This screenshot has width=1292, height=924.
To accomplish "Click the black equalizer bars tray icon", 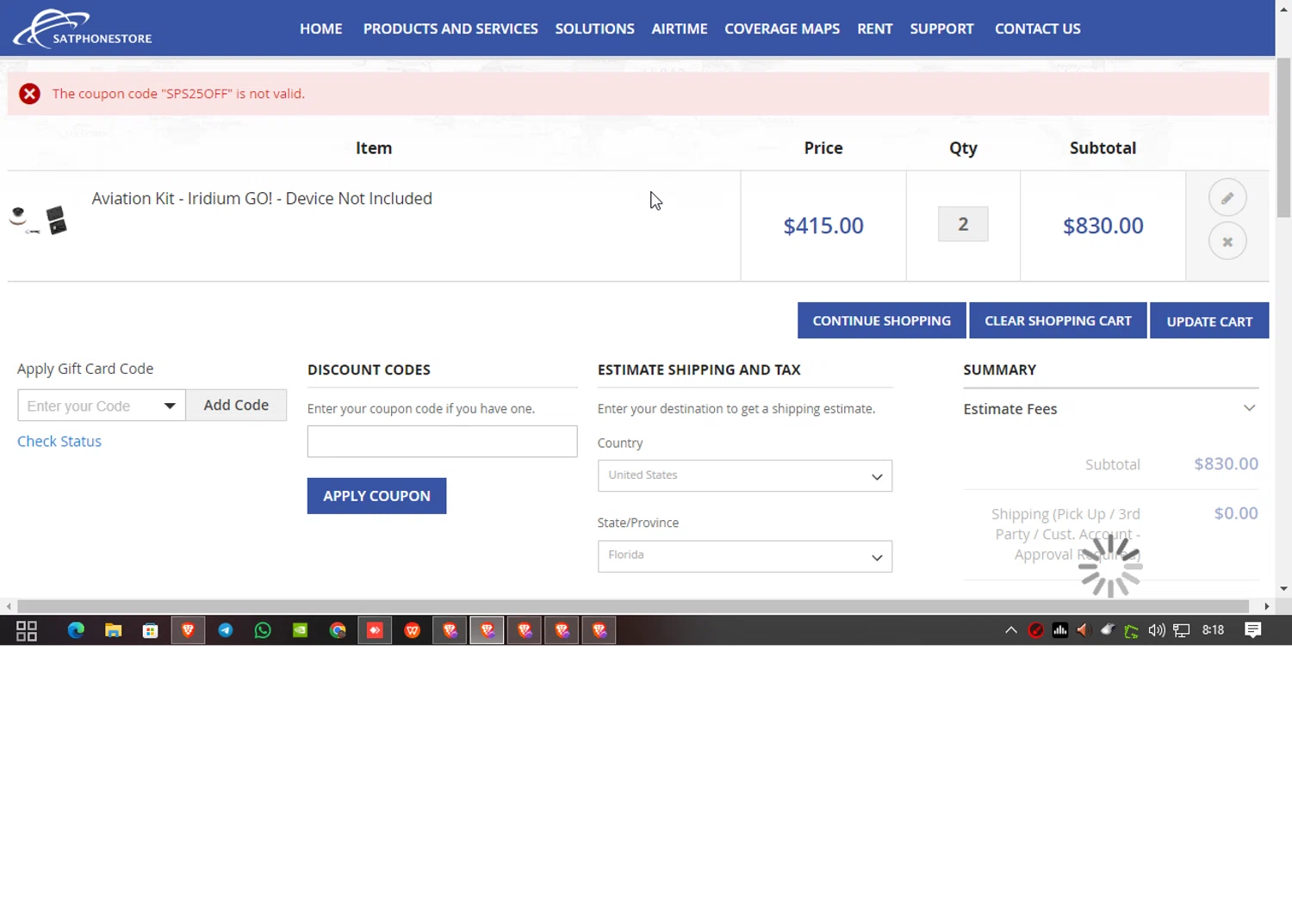I will (x=1060, y=630).
